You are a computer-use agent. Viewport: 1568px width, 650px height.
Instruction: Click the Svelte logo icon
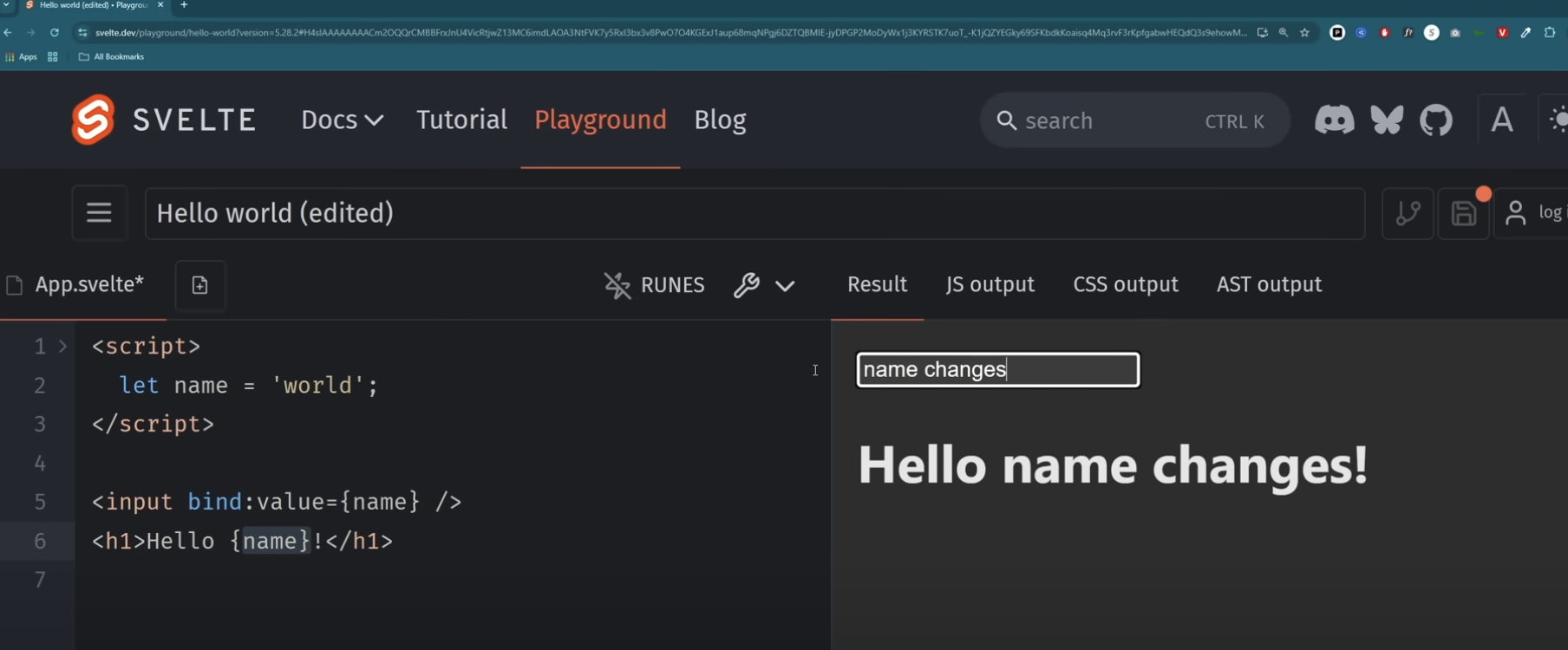[93, 120]
